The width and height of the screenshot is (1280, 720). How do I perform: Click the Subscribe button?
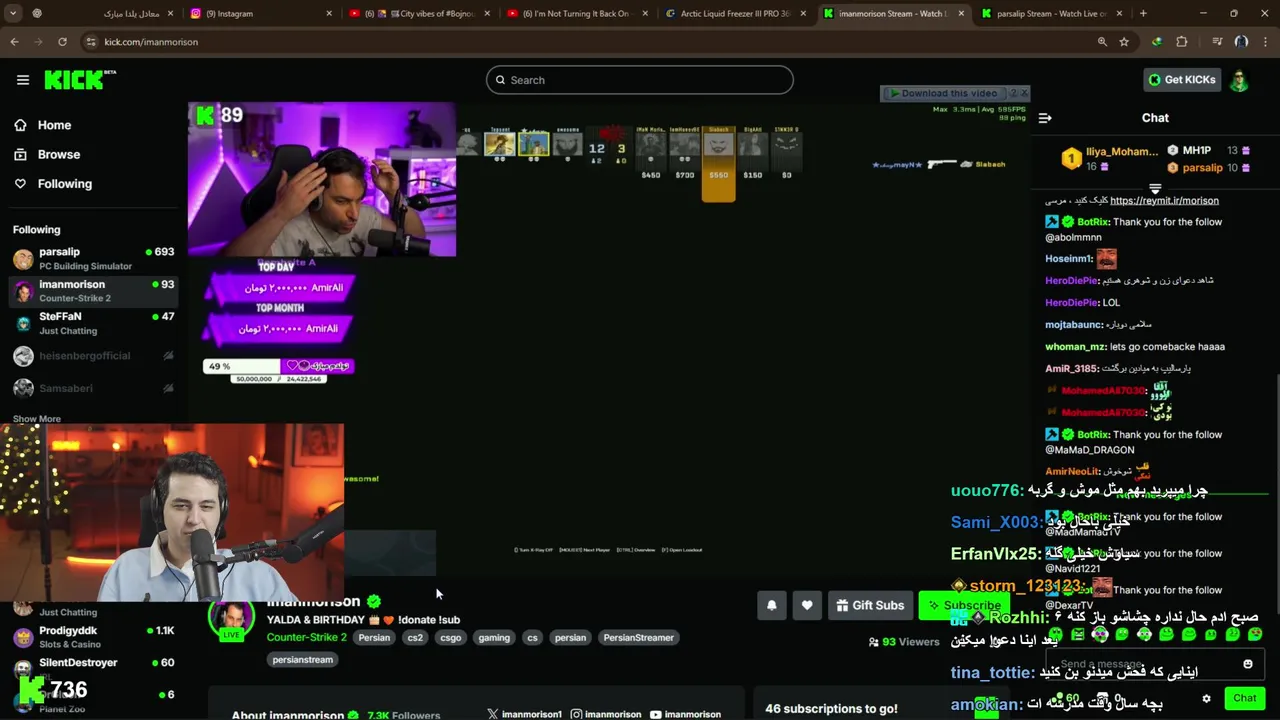(964, 605)
